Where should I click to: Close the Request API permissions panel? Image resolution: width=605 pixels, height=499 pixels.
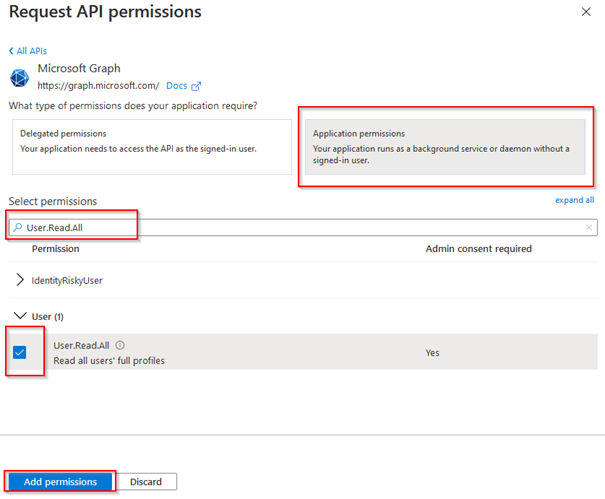(x=585, y=12)
